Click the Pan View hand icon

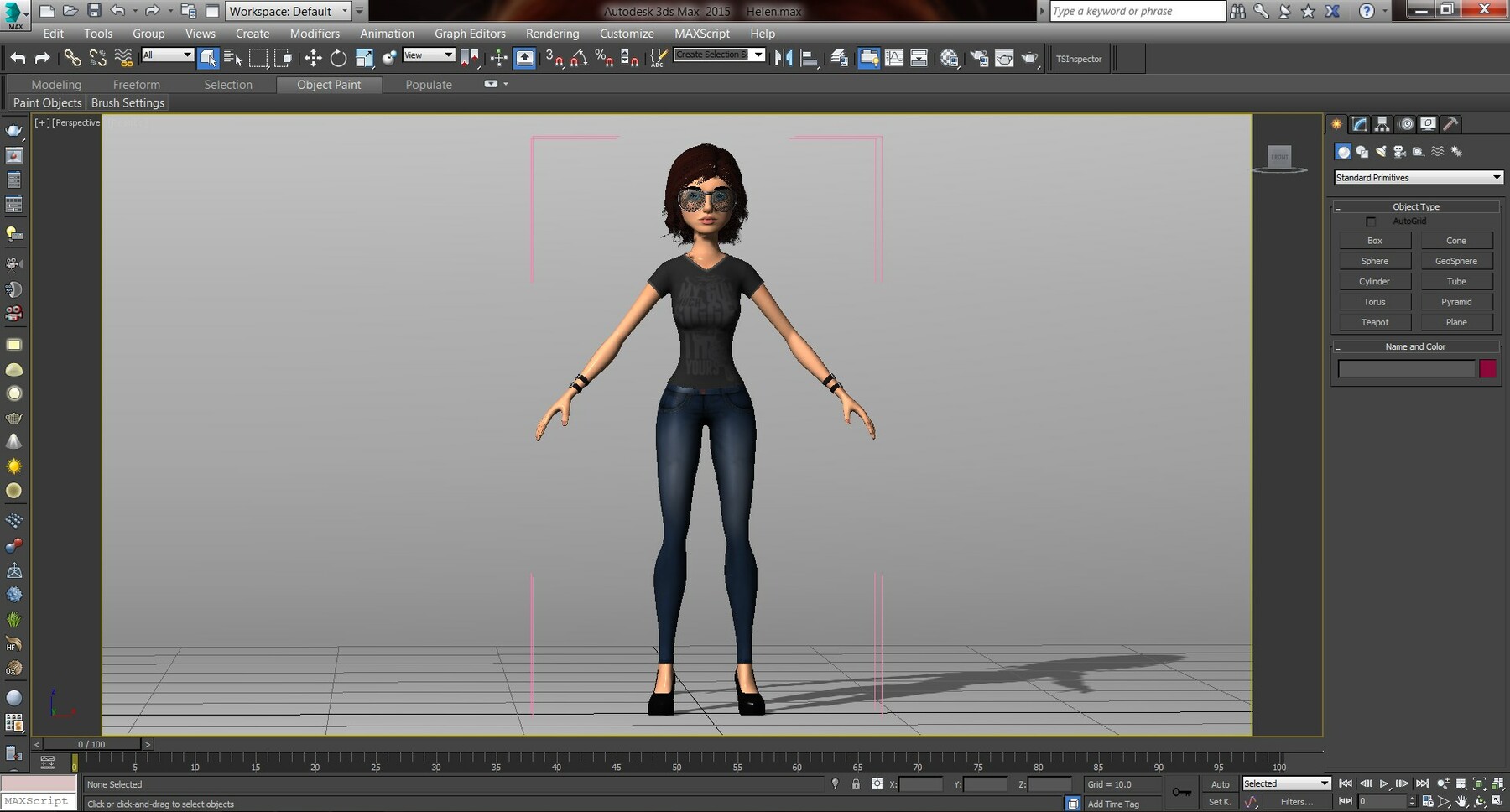tap(1462, 803)
